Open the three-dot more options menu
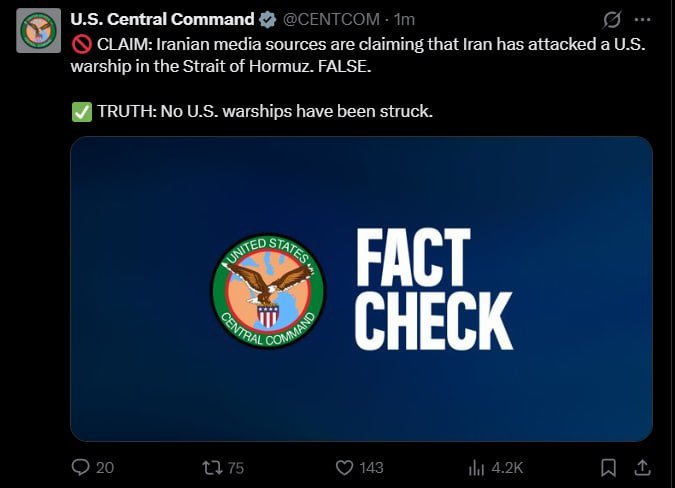675x488 pixels. tap(642, 19)
